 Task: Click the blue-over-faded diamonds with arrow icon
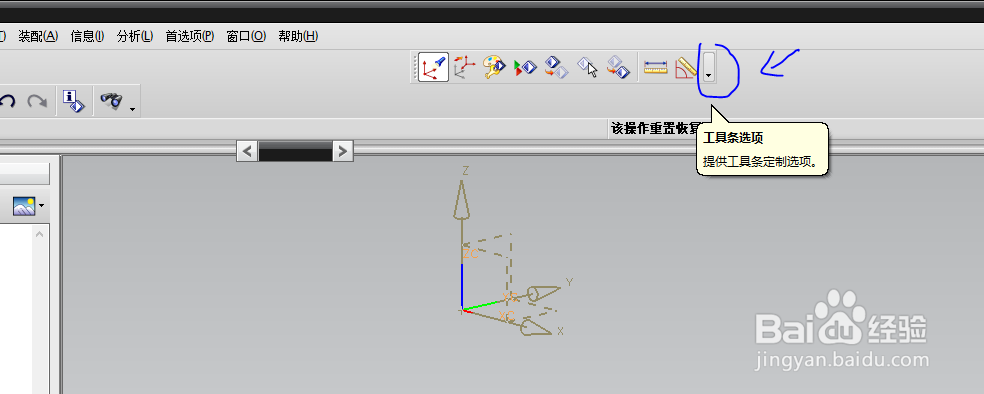pos(556,67)
